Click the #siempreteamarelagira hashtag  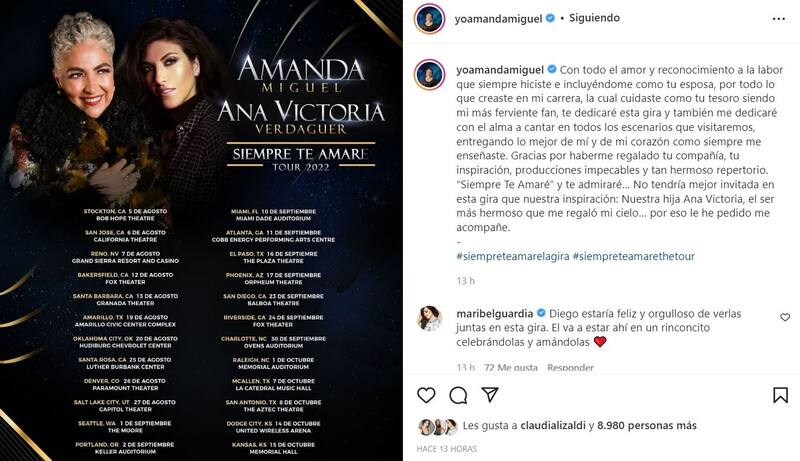tap(512, 257)
